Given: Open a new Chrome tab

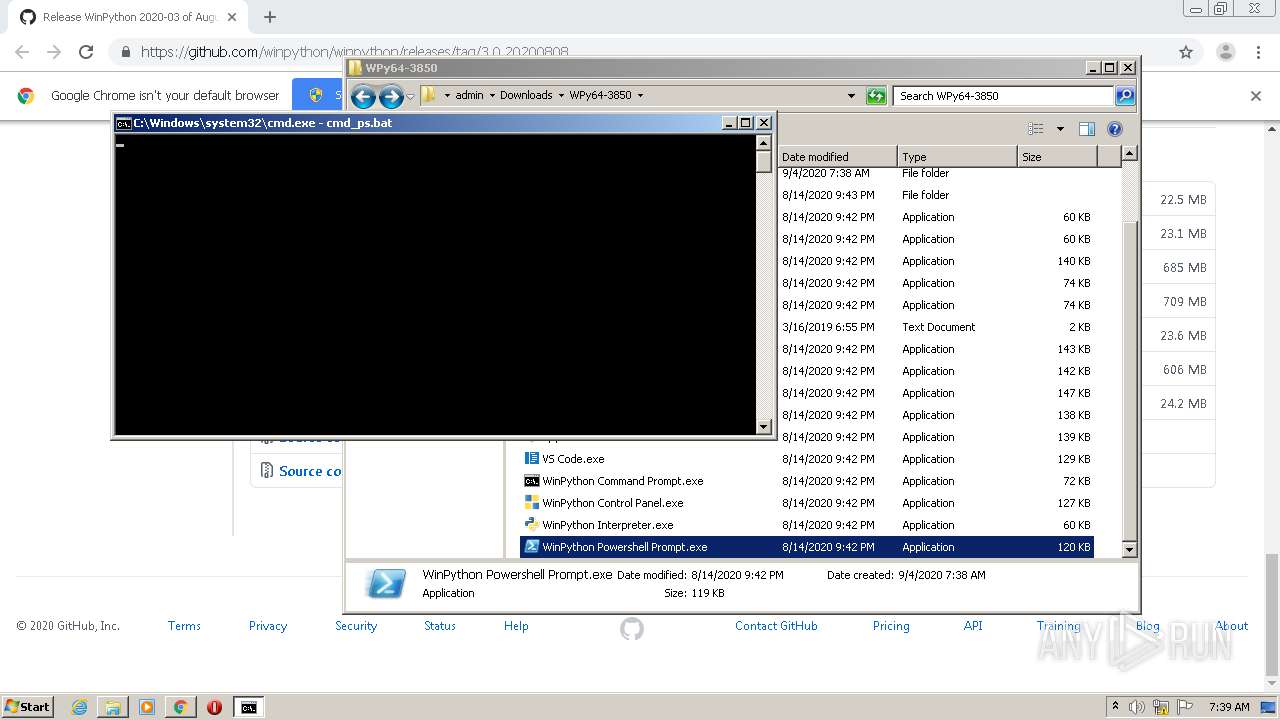Looking at the screenshot, I should click(x=270, y=17).
